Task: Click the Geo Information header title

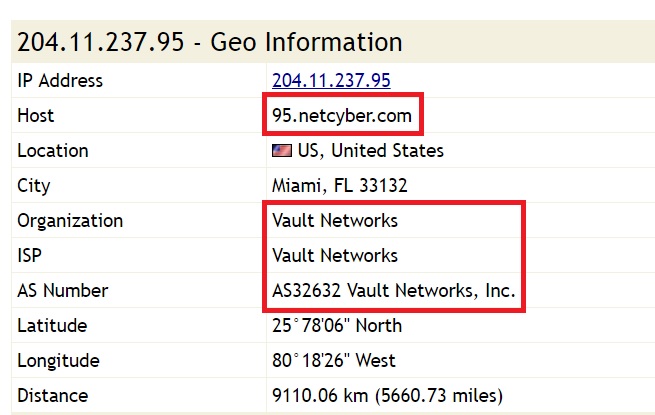Action: [210, 42]
